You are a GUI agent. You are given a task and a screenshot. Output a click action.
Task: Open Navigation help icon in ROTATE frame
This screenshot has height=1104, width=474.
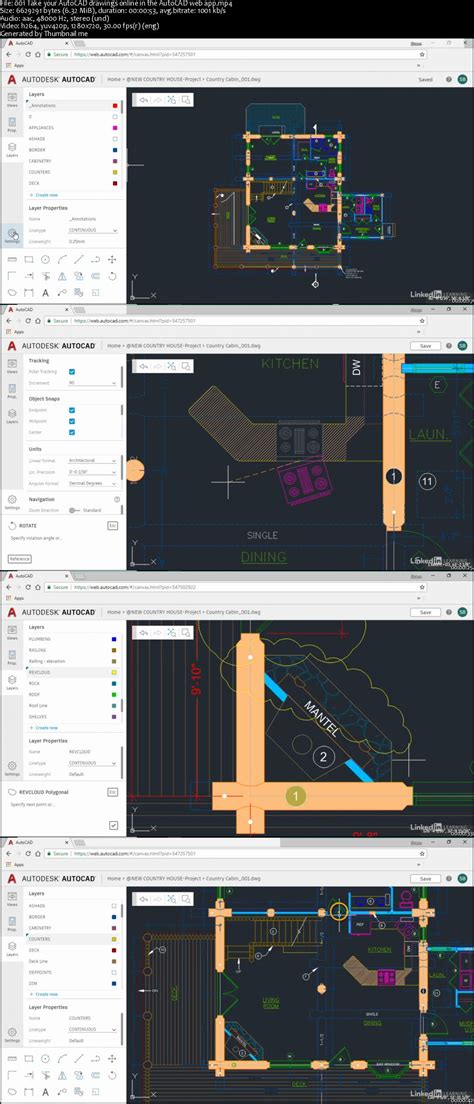click(x=117, y=498)
